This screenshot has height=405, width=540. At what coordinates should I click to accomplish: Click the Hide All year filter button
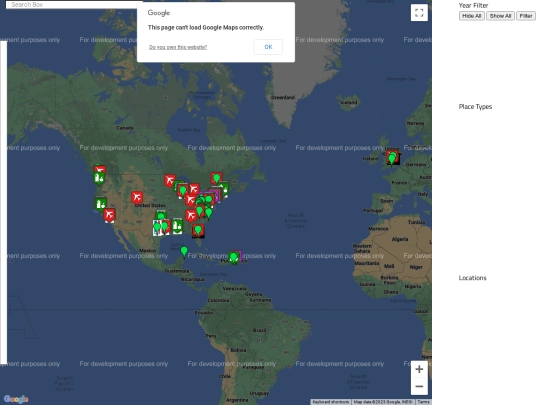471,16
